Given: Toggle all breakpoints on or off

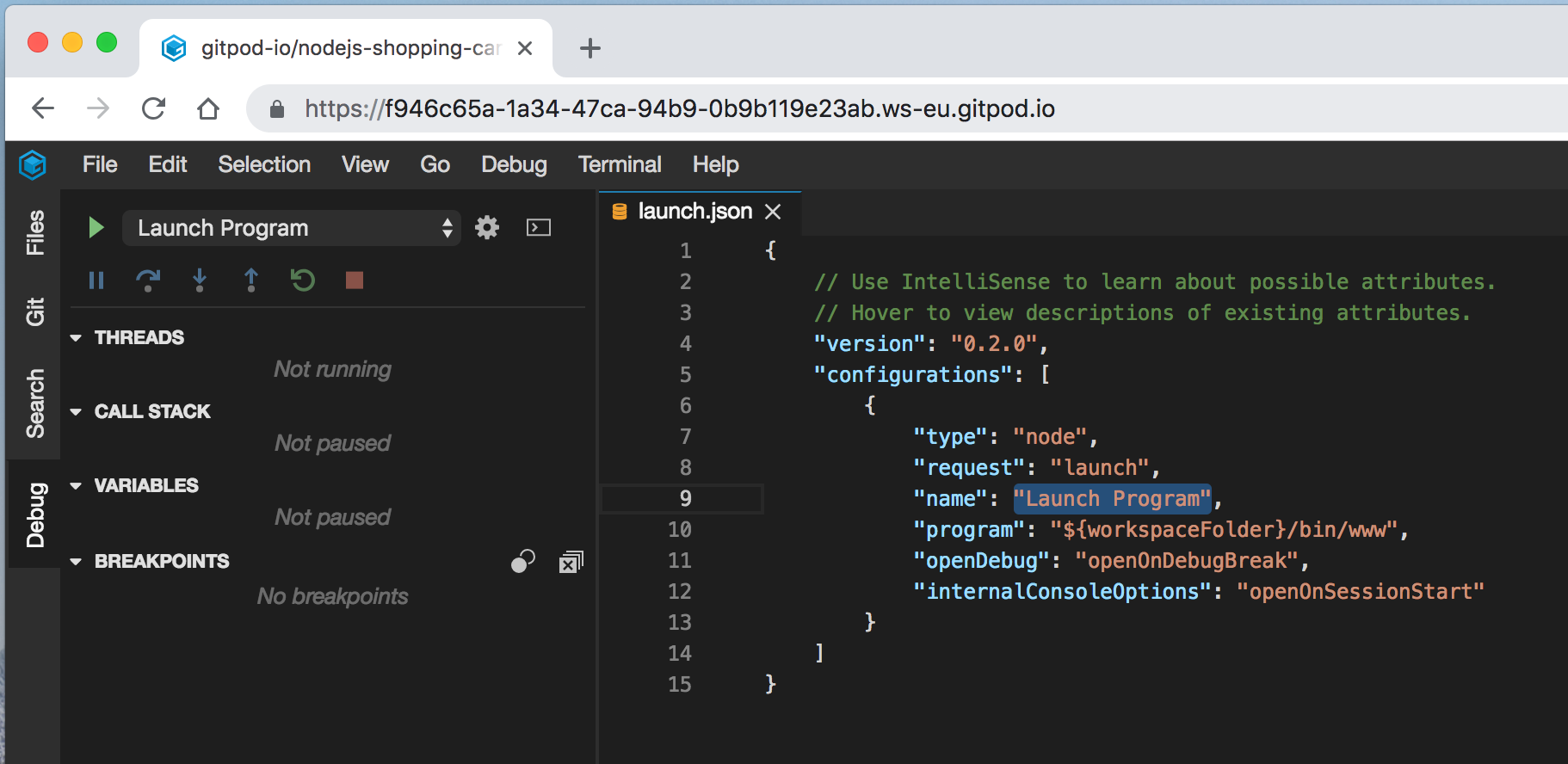Looking at the screenshot, I should 522,561.
